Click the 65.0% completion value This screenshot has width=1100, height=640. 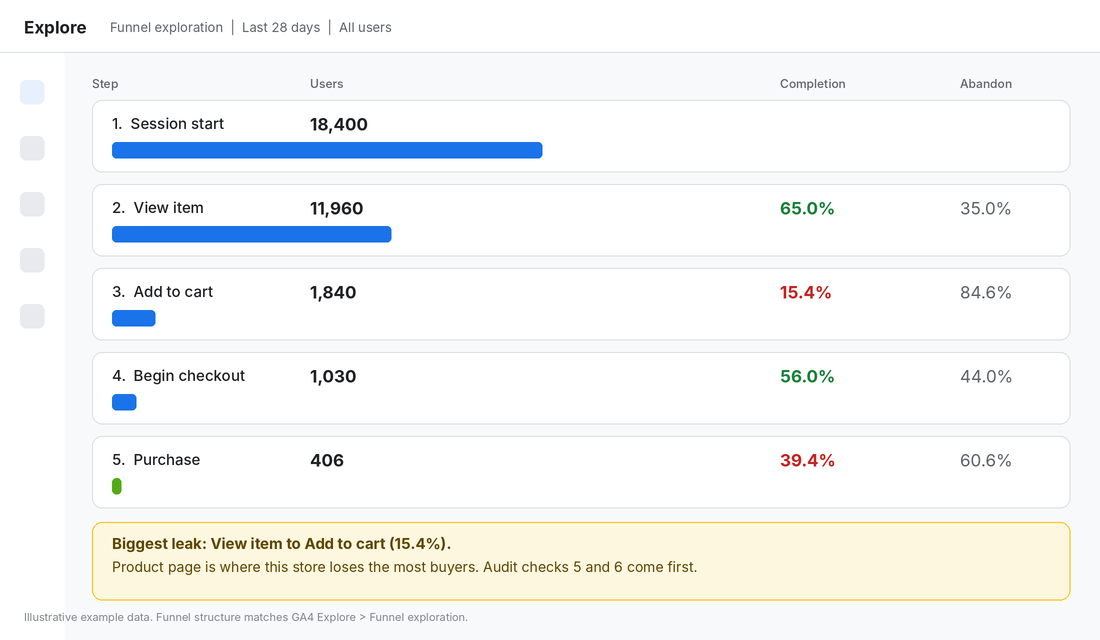click(x=807, y=208)
